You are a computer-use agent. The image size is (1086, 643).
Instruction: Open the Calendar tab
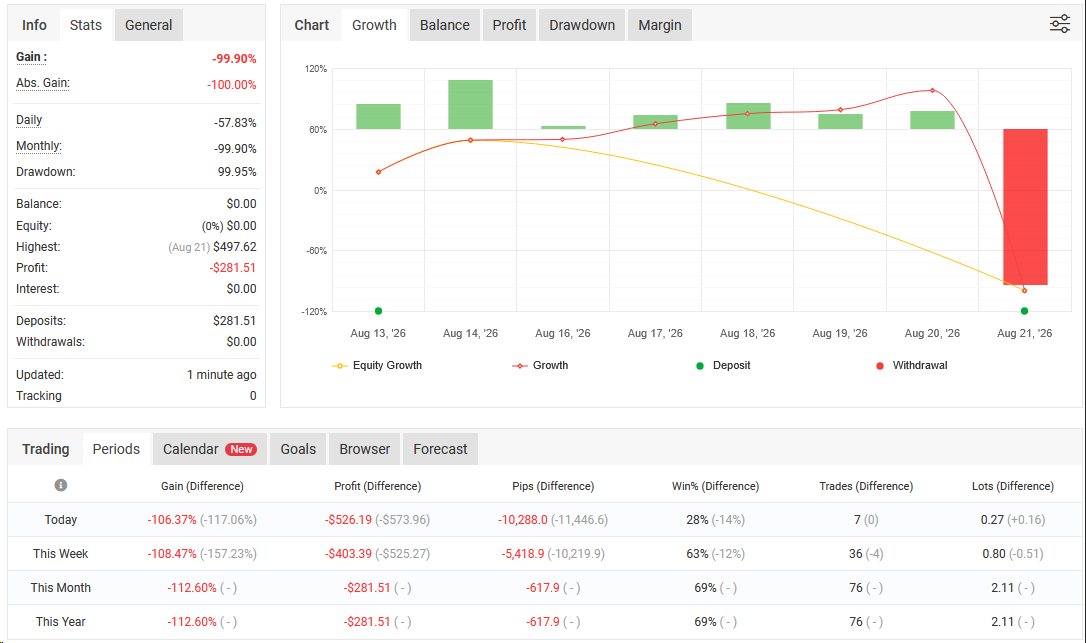click(x=210, y=449)
